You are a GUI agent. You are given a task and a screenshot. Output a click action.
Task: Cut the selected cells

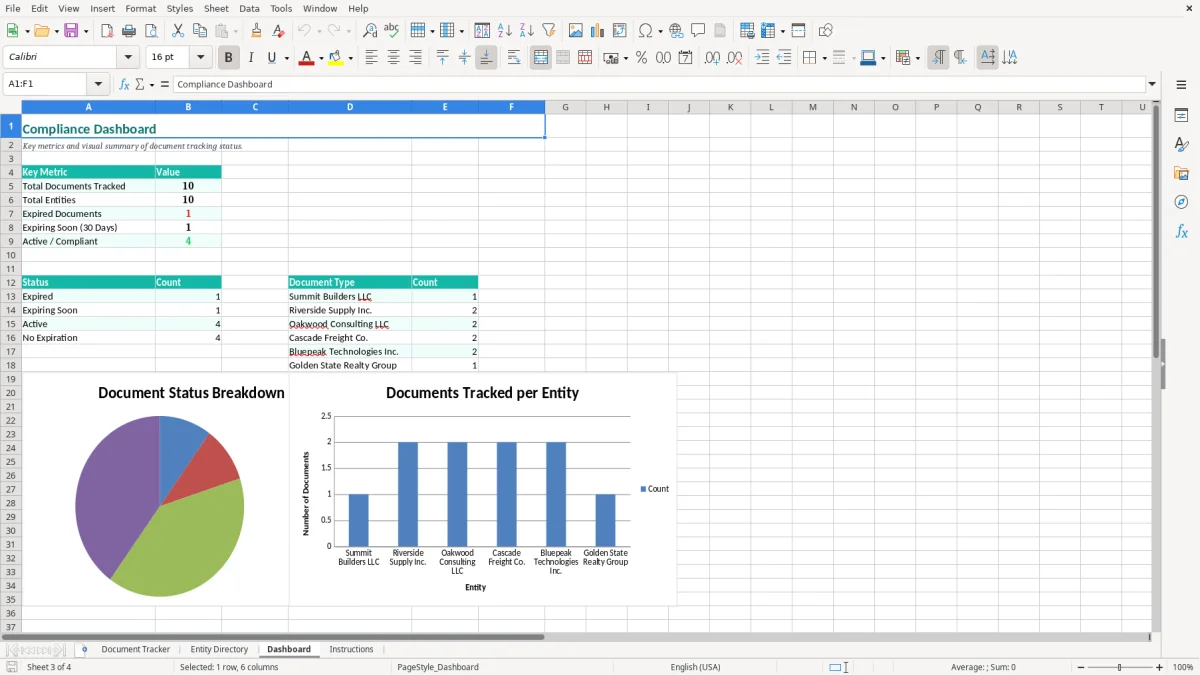click(x=177, y=31)
